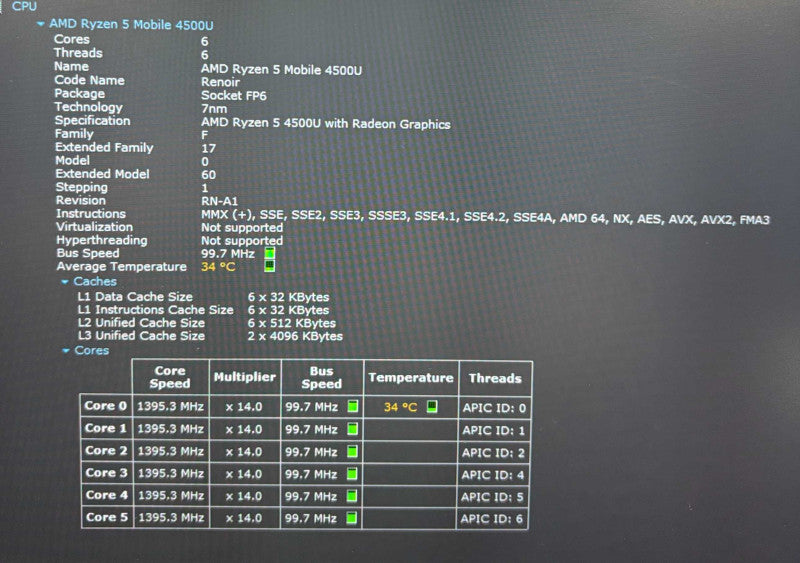Screen dimensions: 800x563
Task: Click the L1 Instructions Cache Size label
Action: pos(156,310)
